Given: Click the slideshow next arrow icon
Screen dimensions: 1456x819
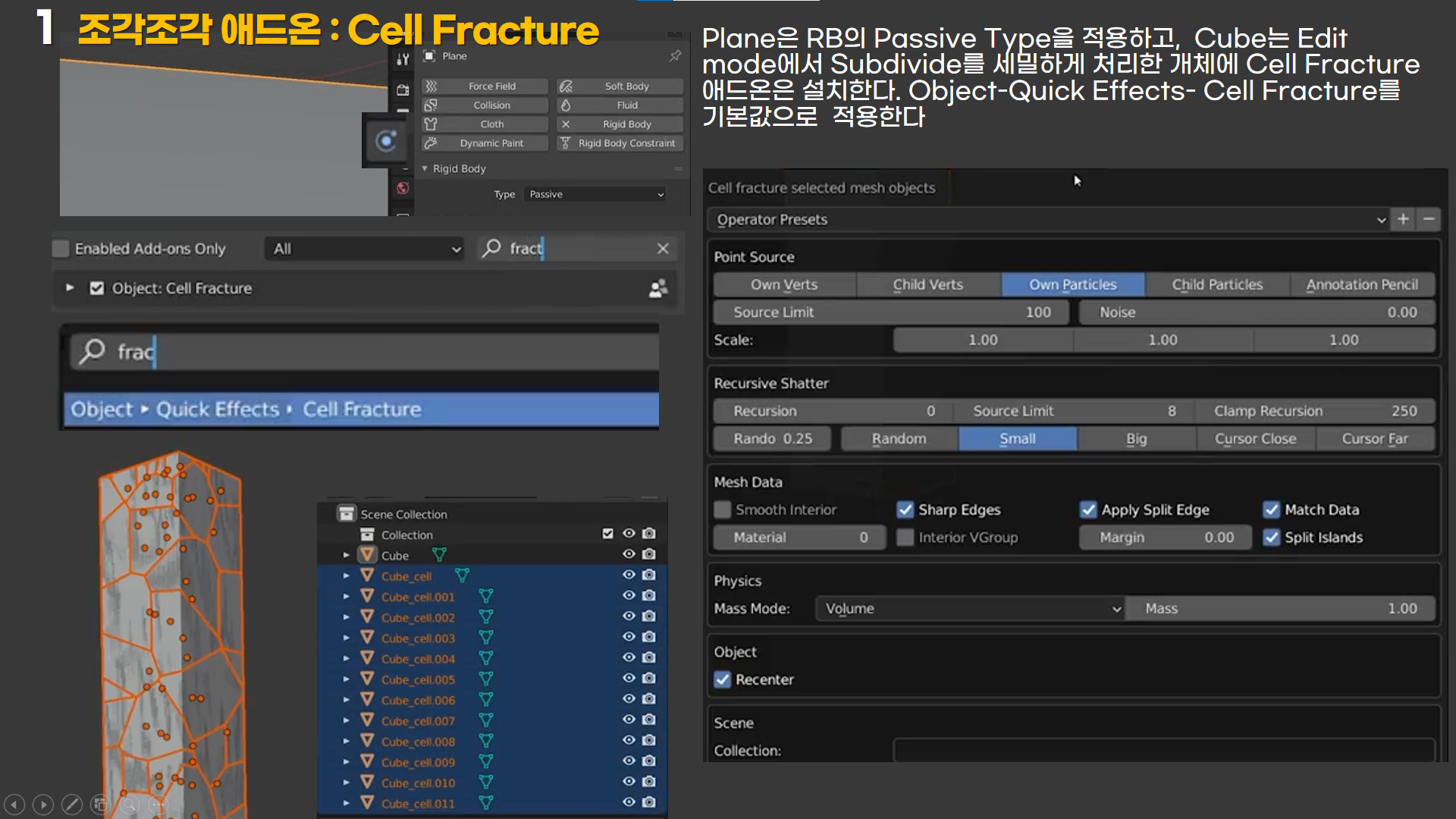Looking at the screenshot, I should click(x=43, y=805).
